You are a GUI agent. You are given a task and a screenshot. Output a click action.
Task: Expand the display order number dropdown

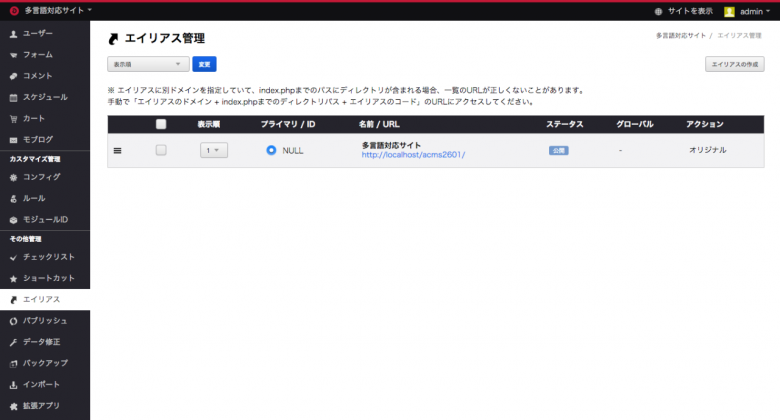pos(214,150)
